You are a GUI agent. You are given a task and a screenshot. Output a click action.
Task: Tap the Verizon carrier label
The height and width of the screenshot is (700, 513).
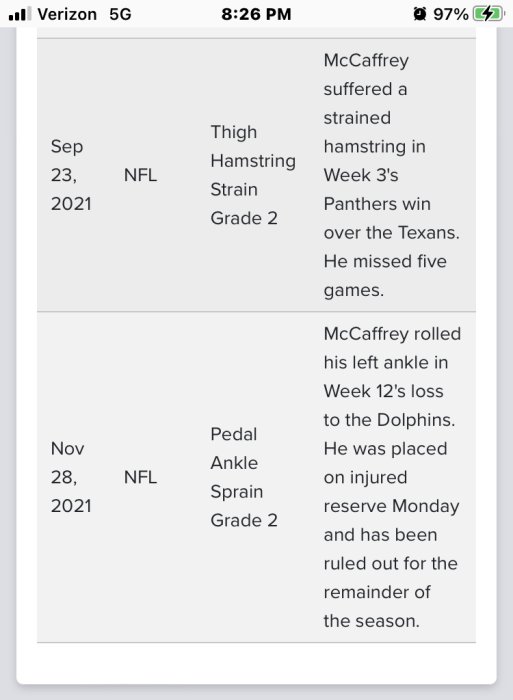click(x=67, y=14)
